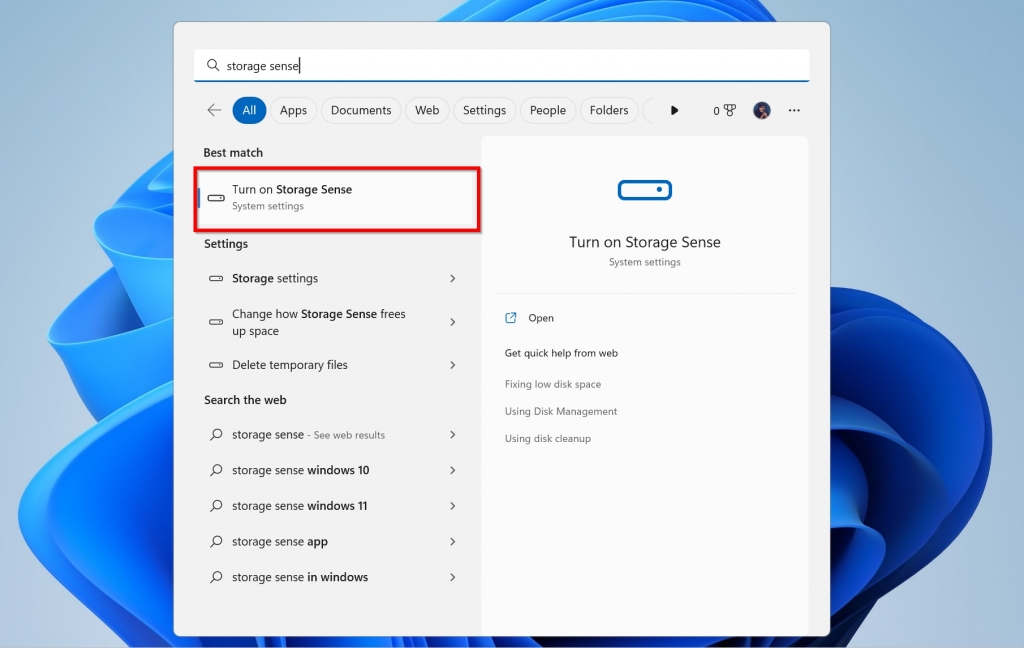The image size is (1024, 648).
Task: Show more search filters via the arrow
Action: [x=673, y=110]
